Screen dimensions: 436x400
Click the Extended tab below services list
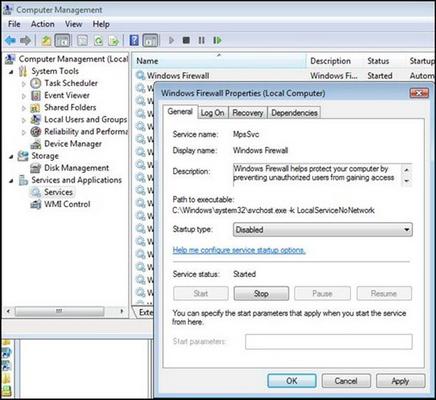click(x=144, y=312)
